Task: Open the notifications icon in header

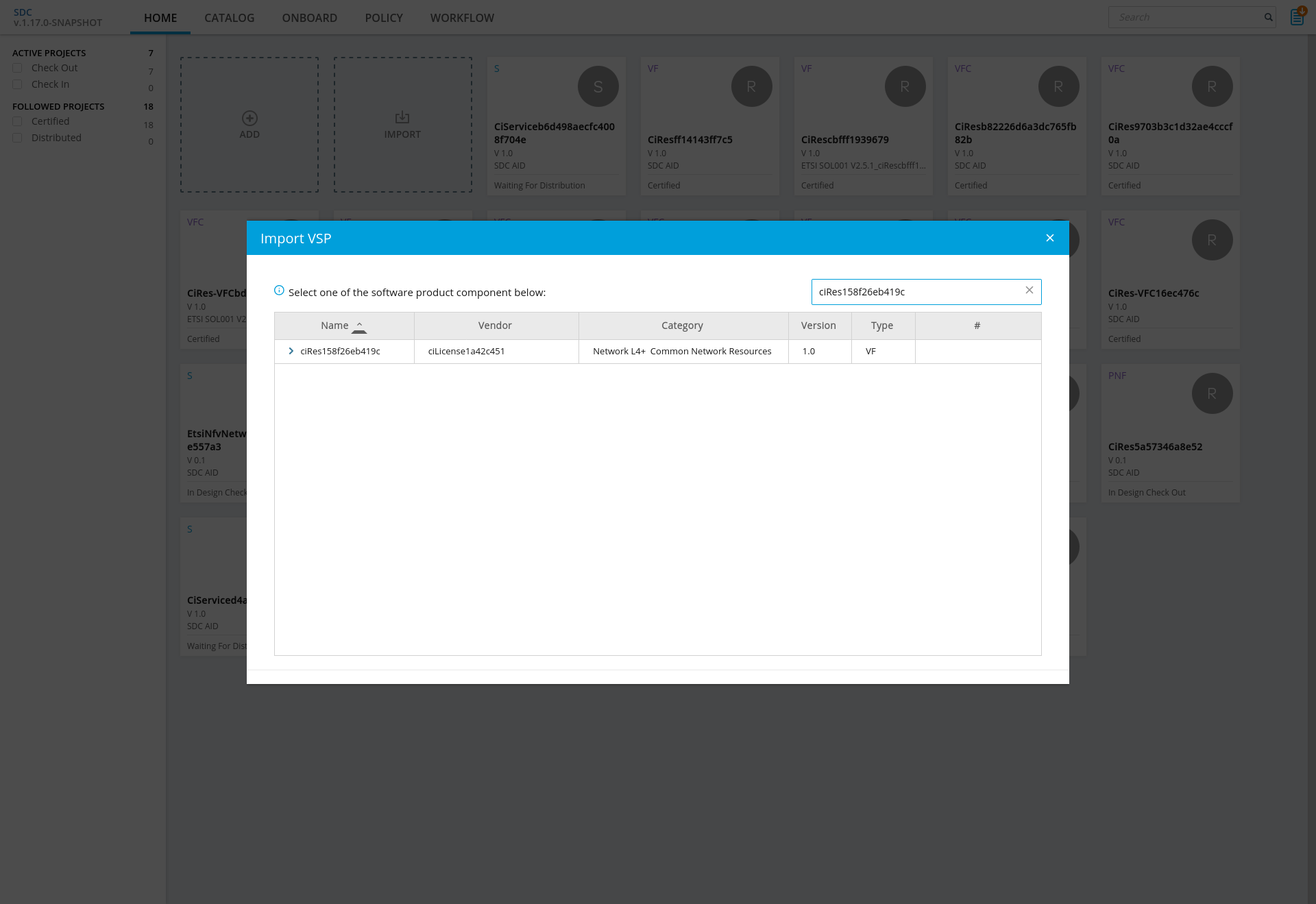Action: click(1297, 16)
